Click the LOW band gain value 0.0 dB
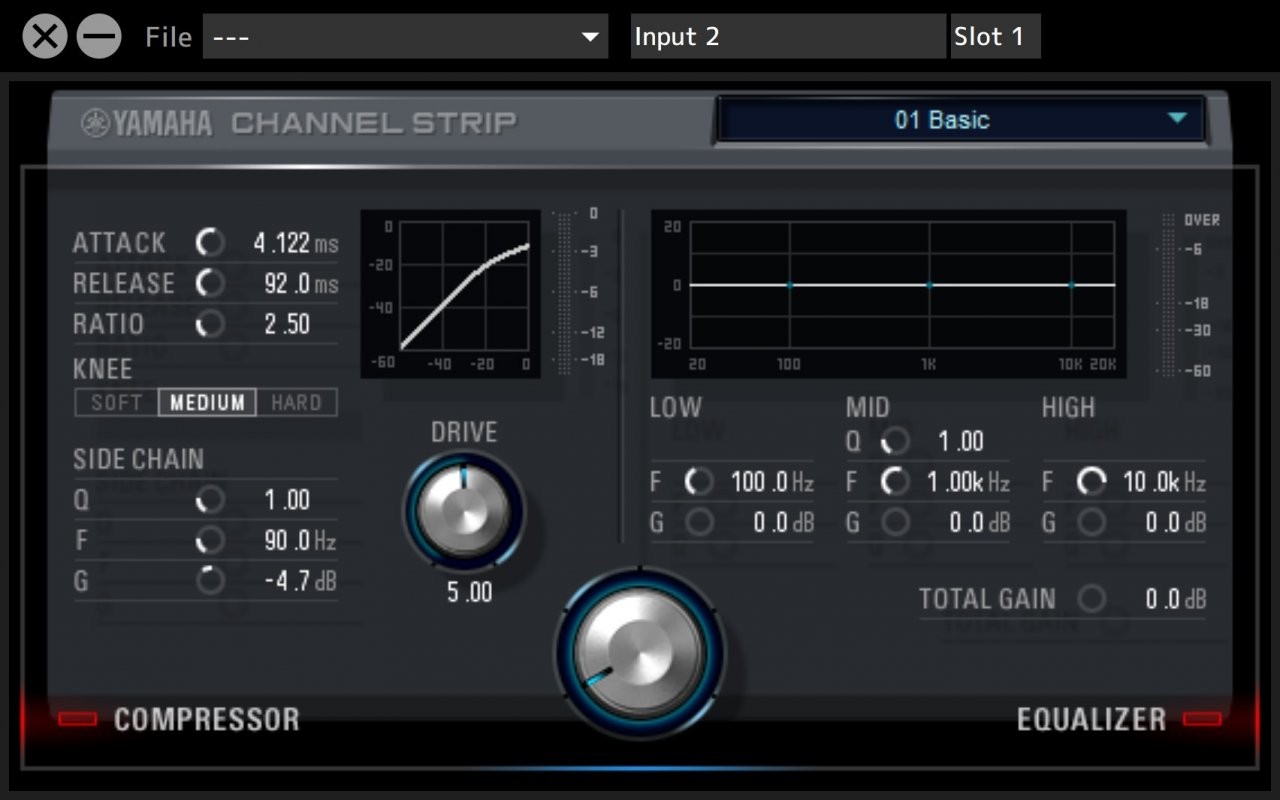Viewport: 1280px width, 800px height. (784, 522)
